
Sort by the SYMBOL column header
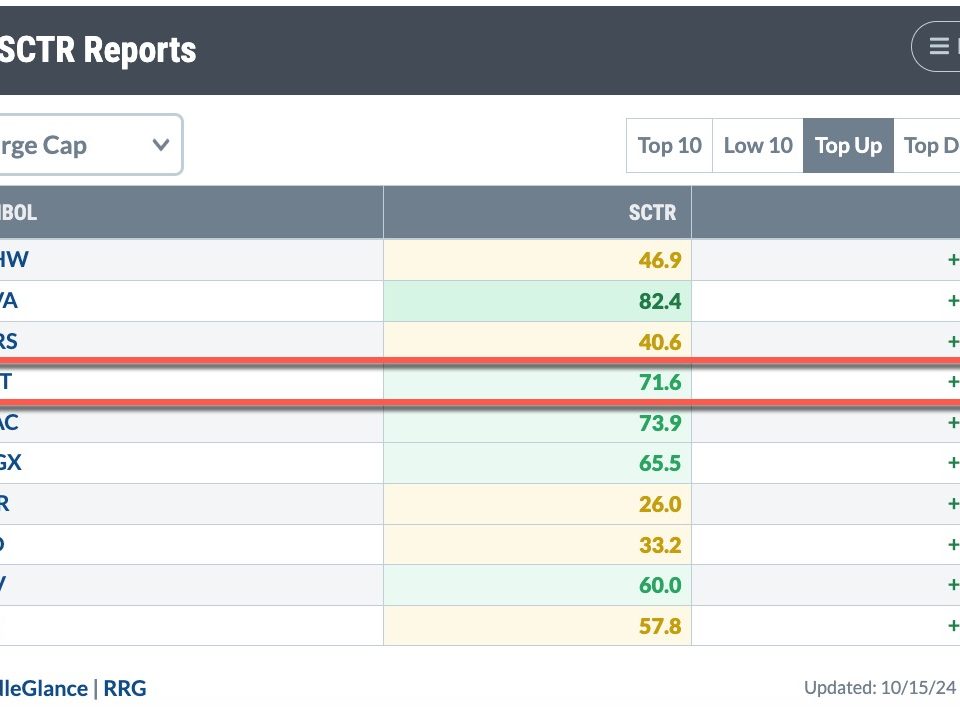click(x=18, y=212)
